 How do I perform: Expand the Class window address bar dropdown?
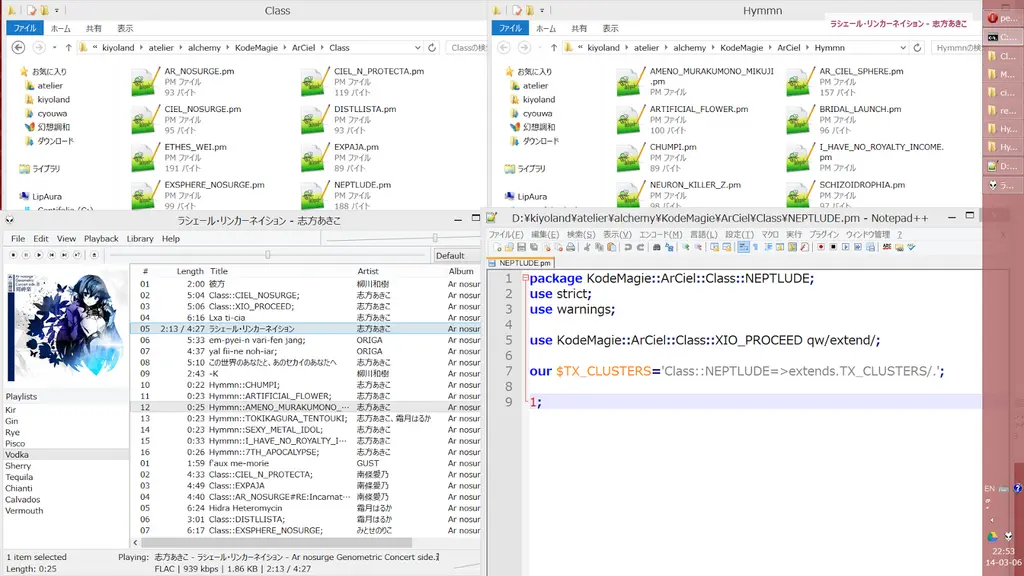coord(417,48)
